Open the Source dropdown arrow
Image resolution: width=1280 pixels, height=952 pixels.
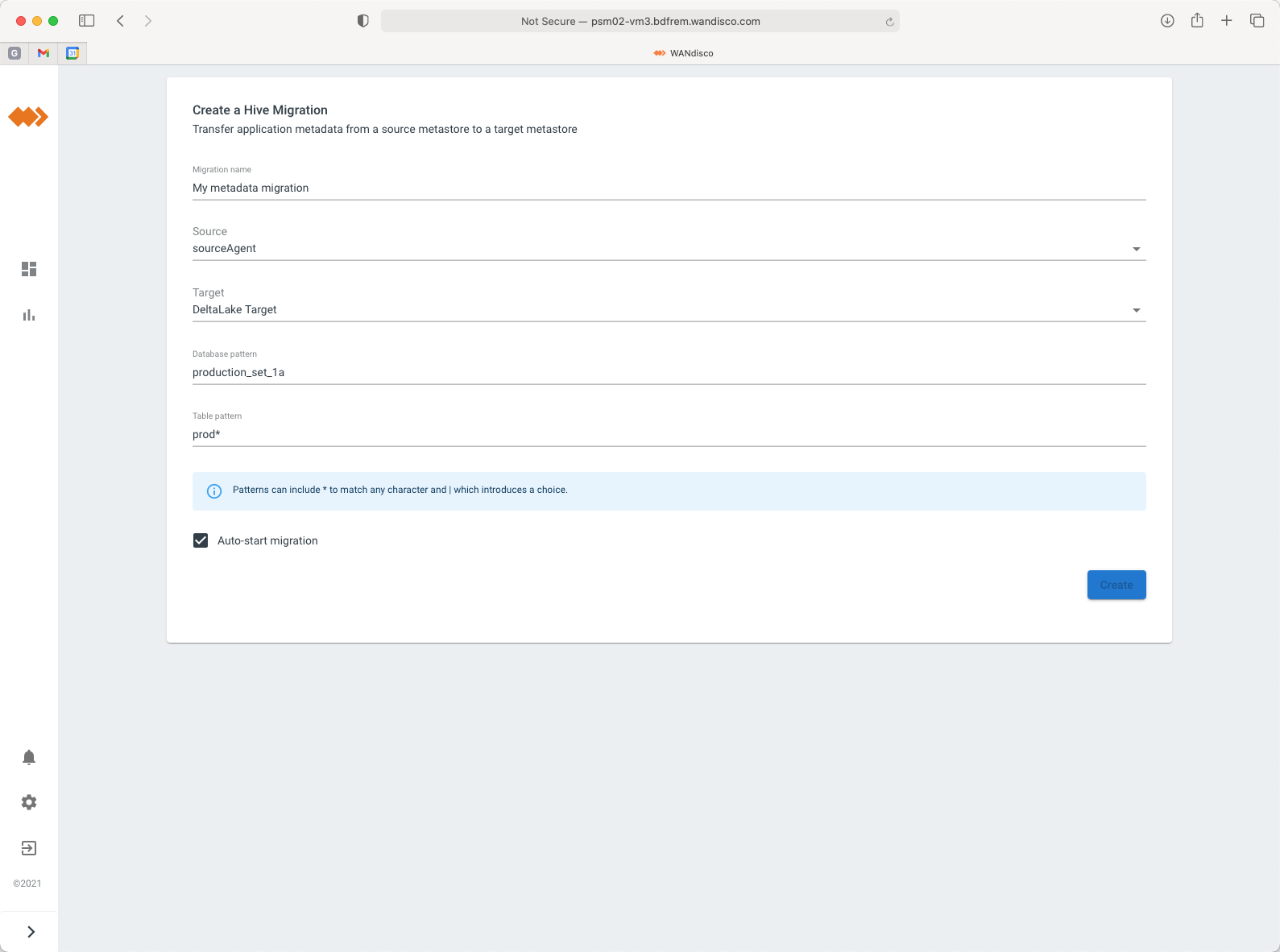tap(1136, 249)
